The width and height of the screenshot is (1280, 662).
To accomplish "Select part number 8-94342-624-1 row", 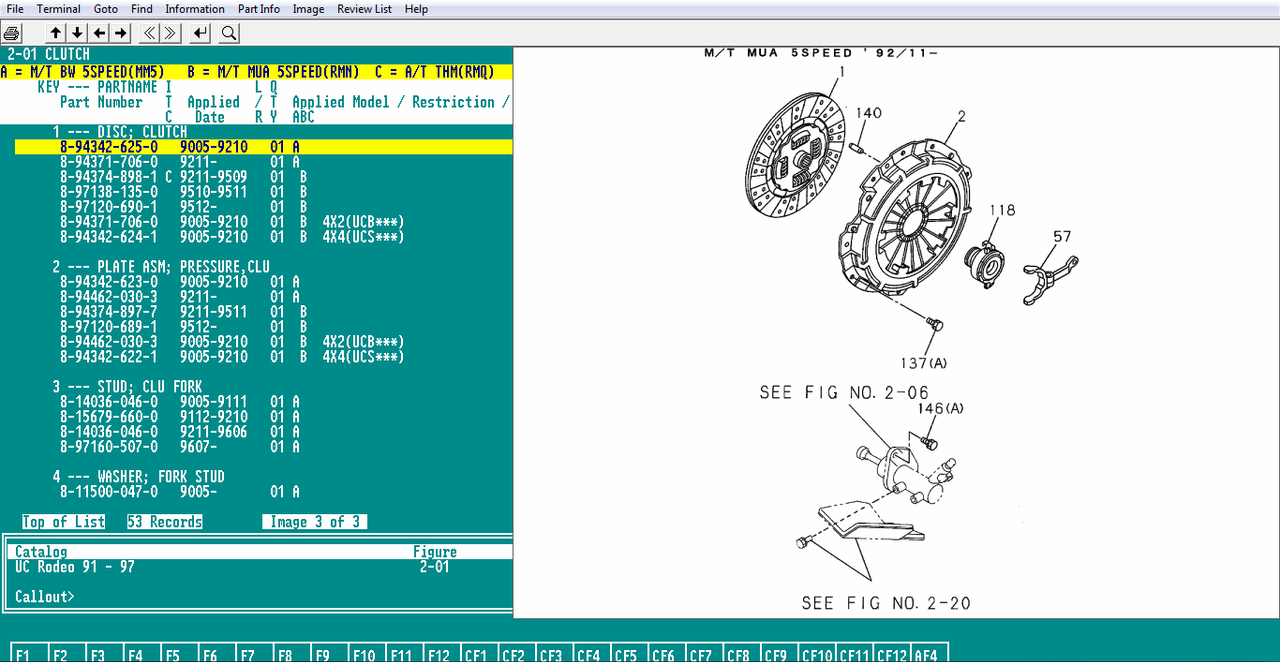I will 232,237.
